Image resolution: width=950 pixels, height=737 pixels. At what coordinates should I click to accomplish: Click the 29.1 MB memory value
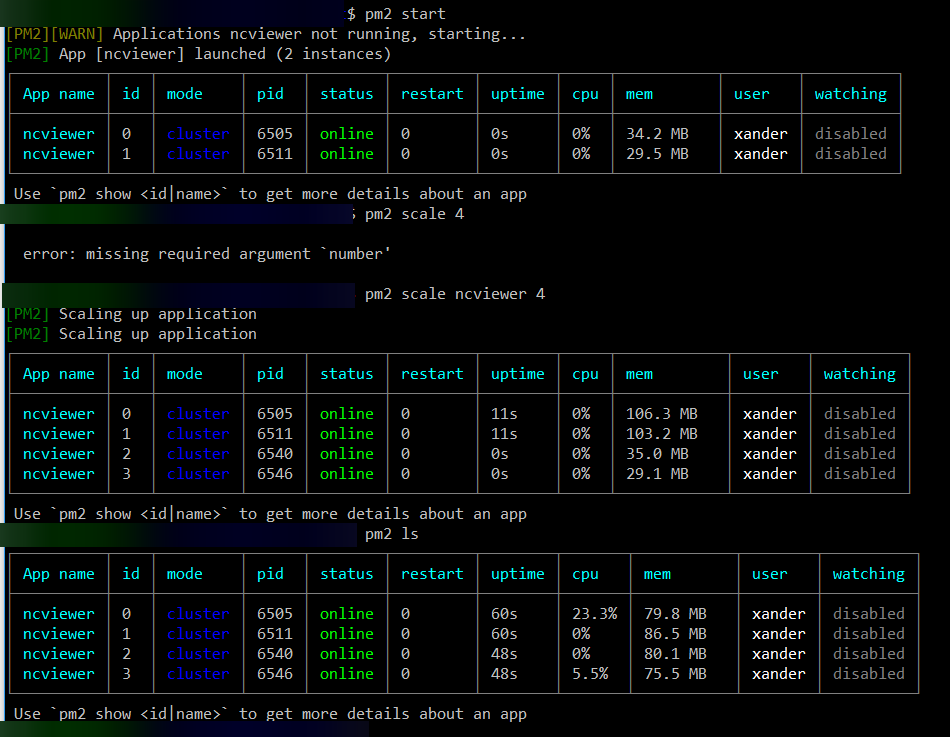(657, 474)
